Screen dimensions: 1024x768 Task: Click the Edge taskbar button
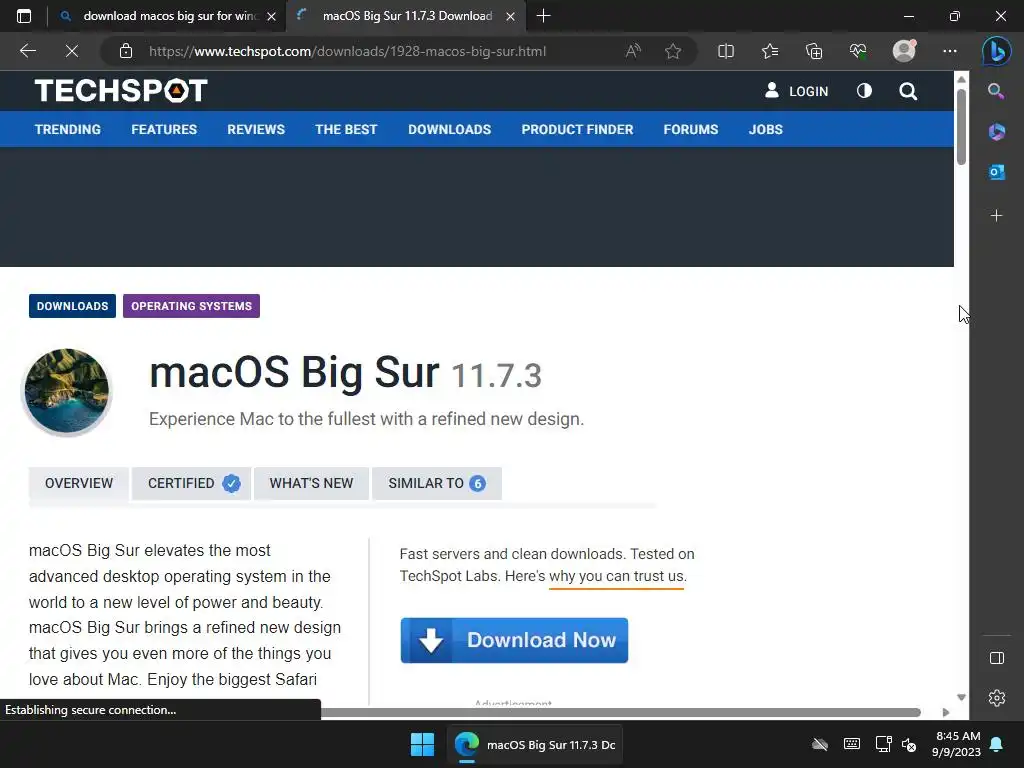coord(535,744)
